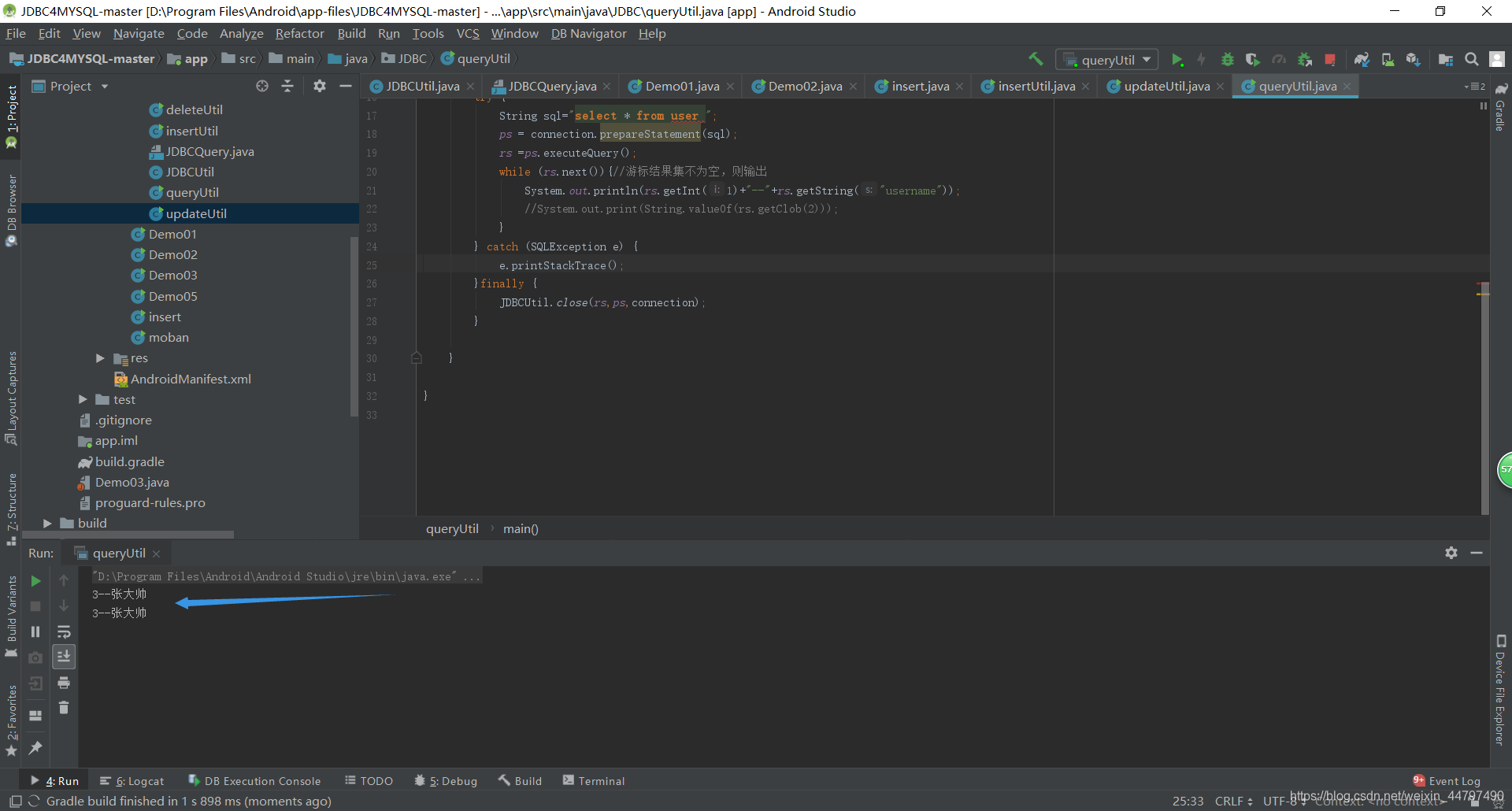Click scroll-from-source target icon in Project panel
The image size is (1512, 811).
click(262, 86)
